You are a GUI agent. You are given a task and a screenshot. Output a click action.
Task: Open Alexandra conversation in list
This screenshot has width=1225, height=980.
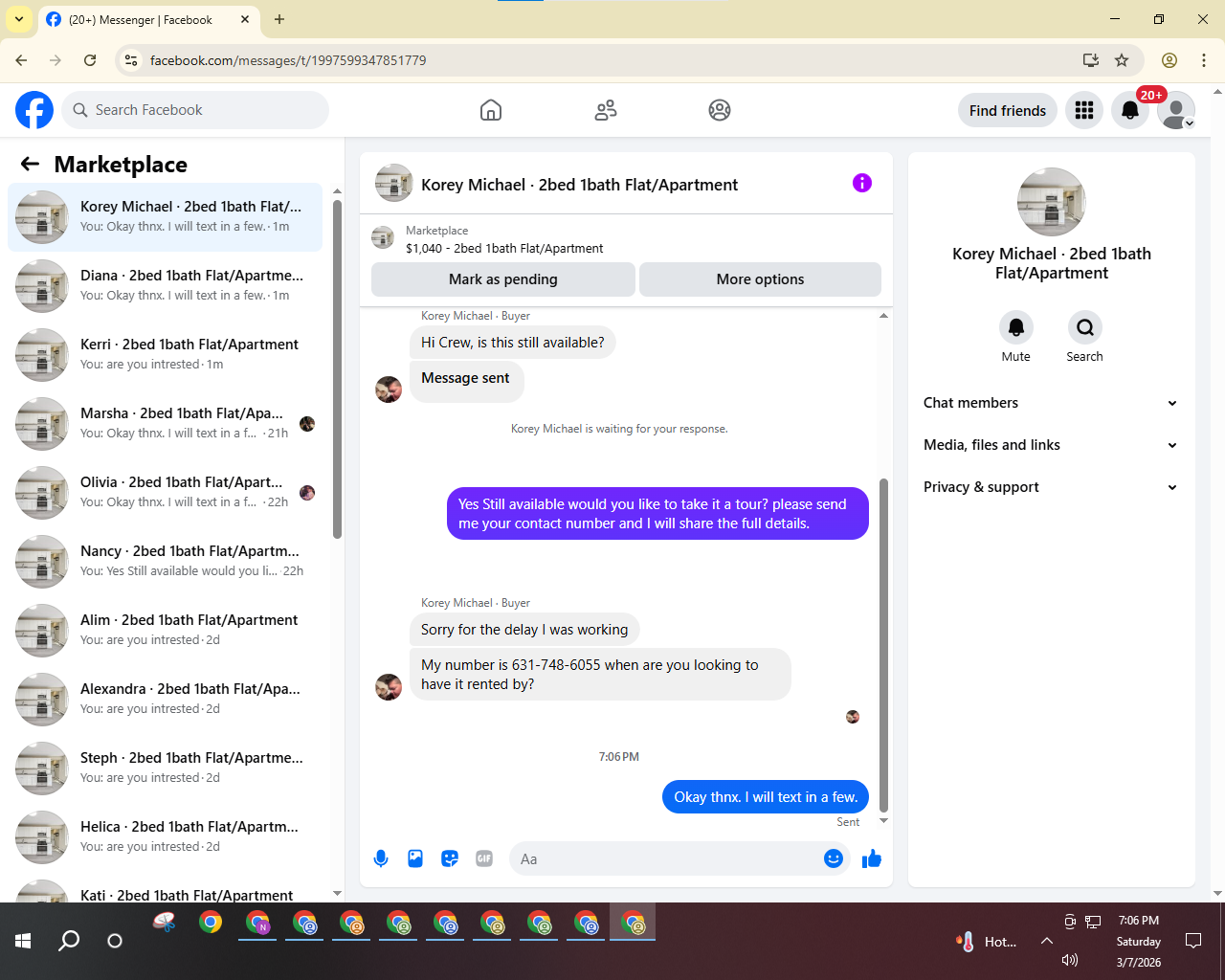165,700
